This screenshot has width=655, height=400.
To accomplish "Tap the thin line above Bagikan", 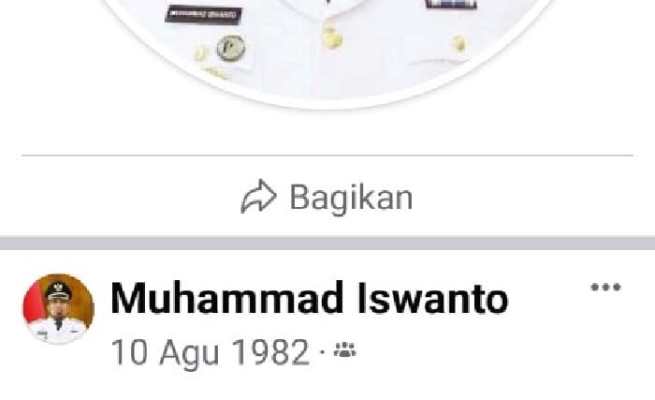I will [x=328, y=155].
